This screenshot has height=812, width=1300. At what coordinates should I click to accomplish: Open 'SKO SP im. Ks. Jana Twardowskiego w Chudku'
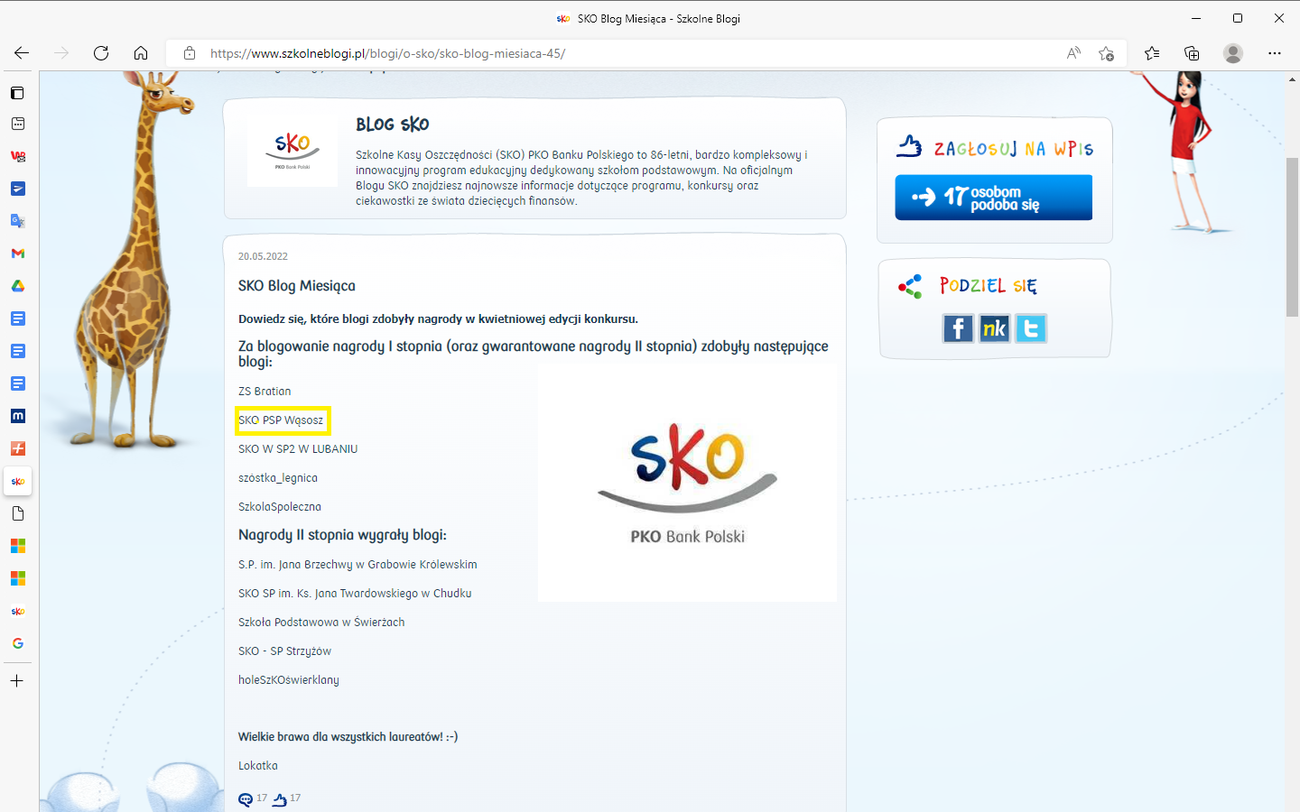click(355, 593)
